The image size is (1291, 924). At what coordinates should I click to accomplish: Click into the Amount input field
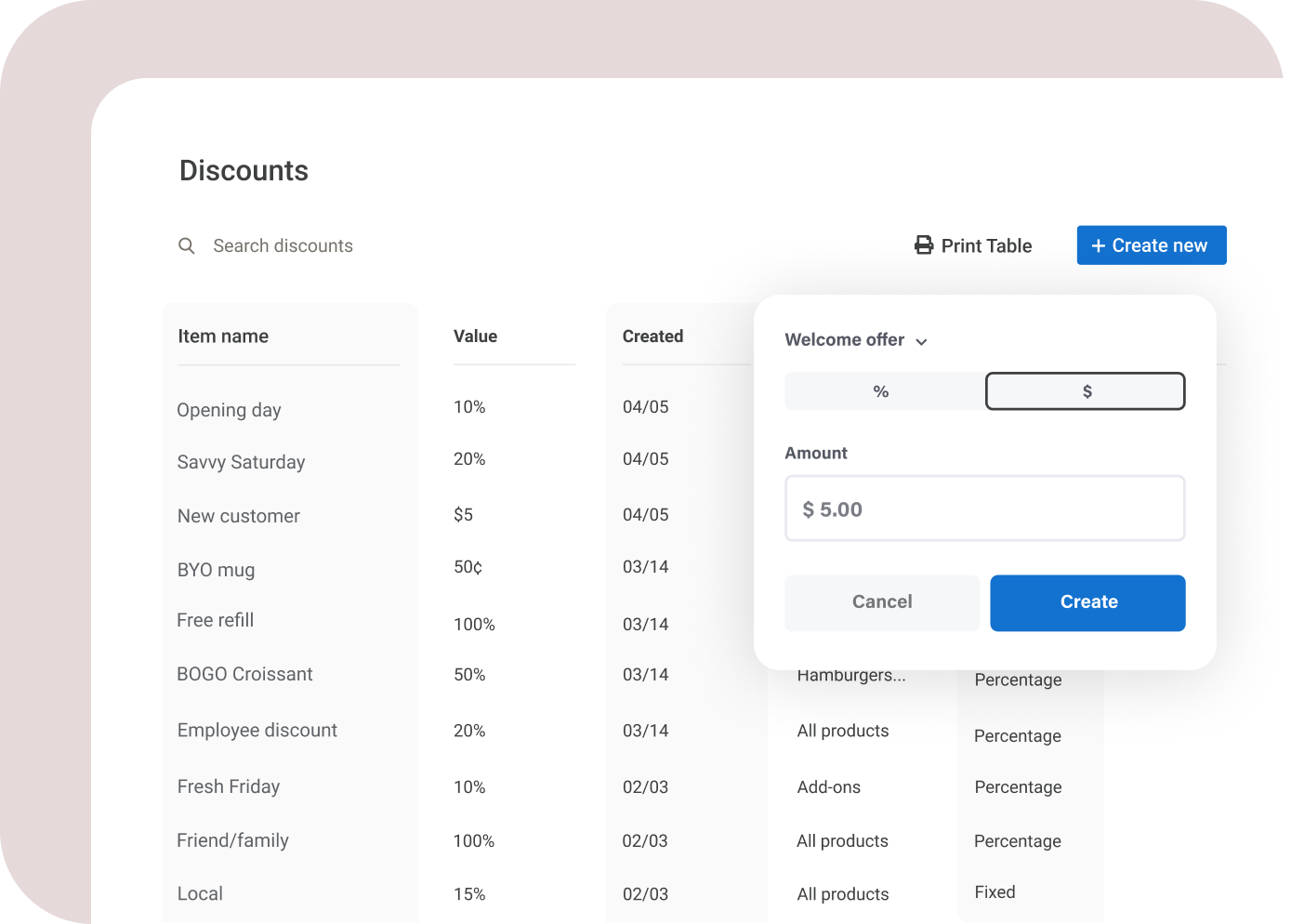[x=984, y=508]
